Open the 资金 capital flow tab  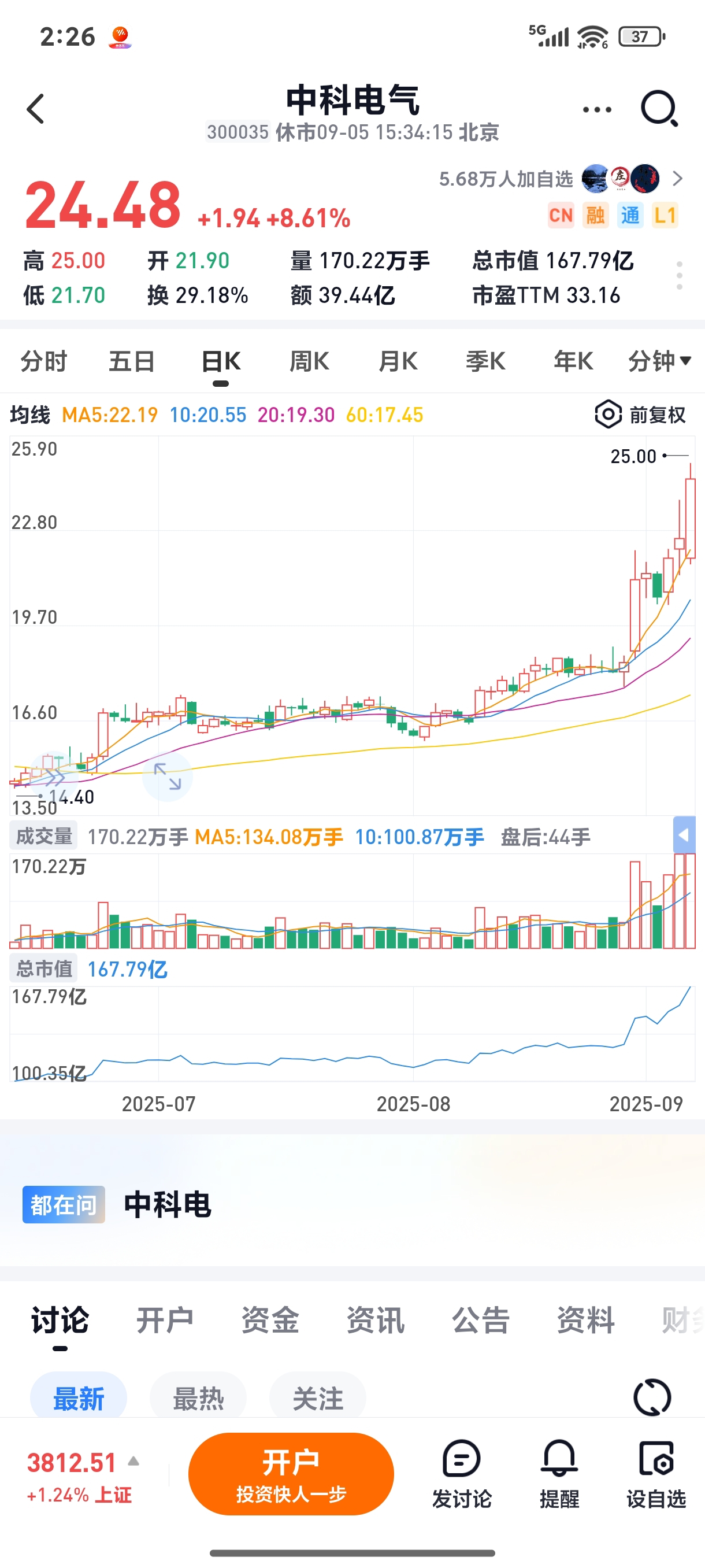pos(270,1321)
